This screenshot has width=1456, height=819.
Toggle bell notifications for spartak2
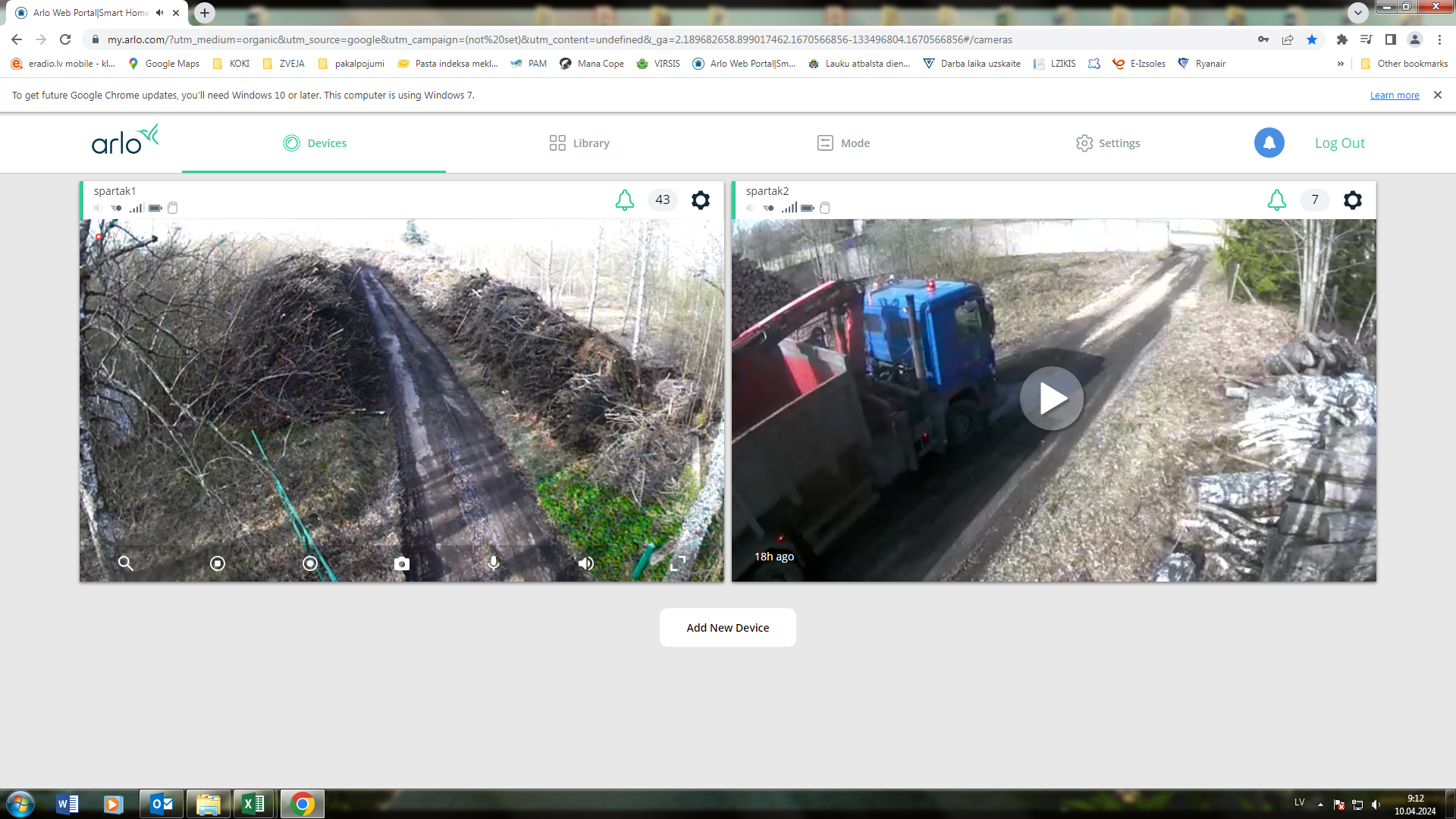1276,200
